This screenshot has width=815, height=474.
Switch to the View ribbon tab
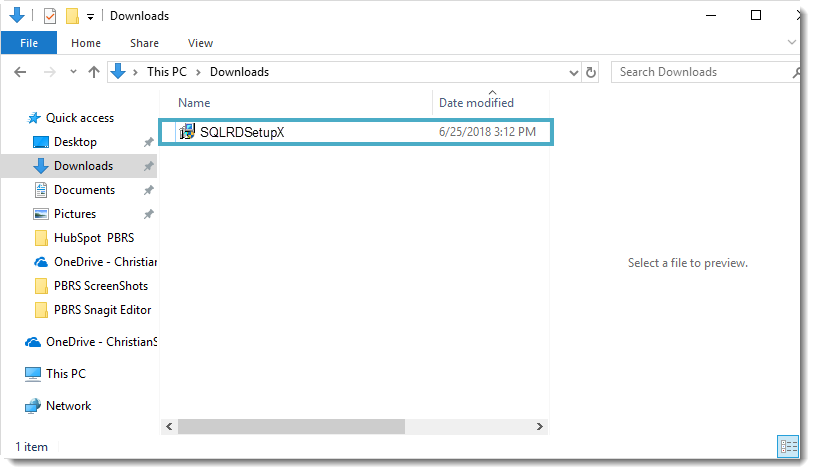[200, 43]
